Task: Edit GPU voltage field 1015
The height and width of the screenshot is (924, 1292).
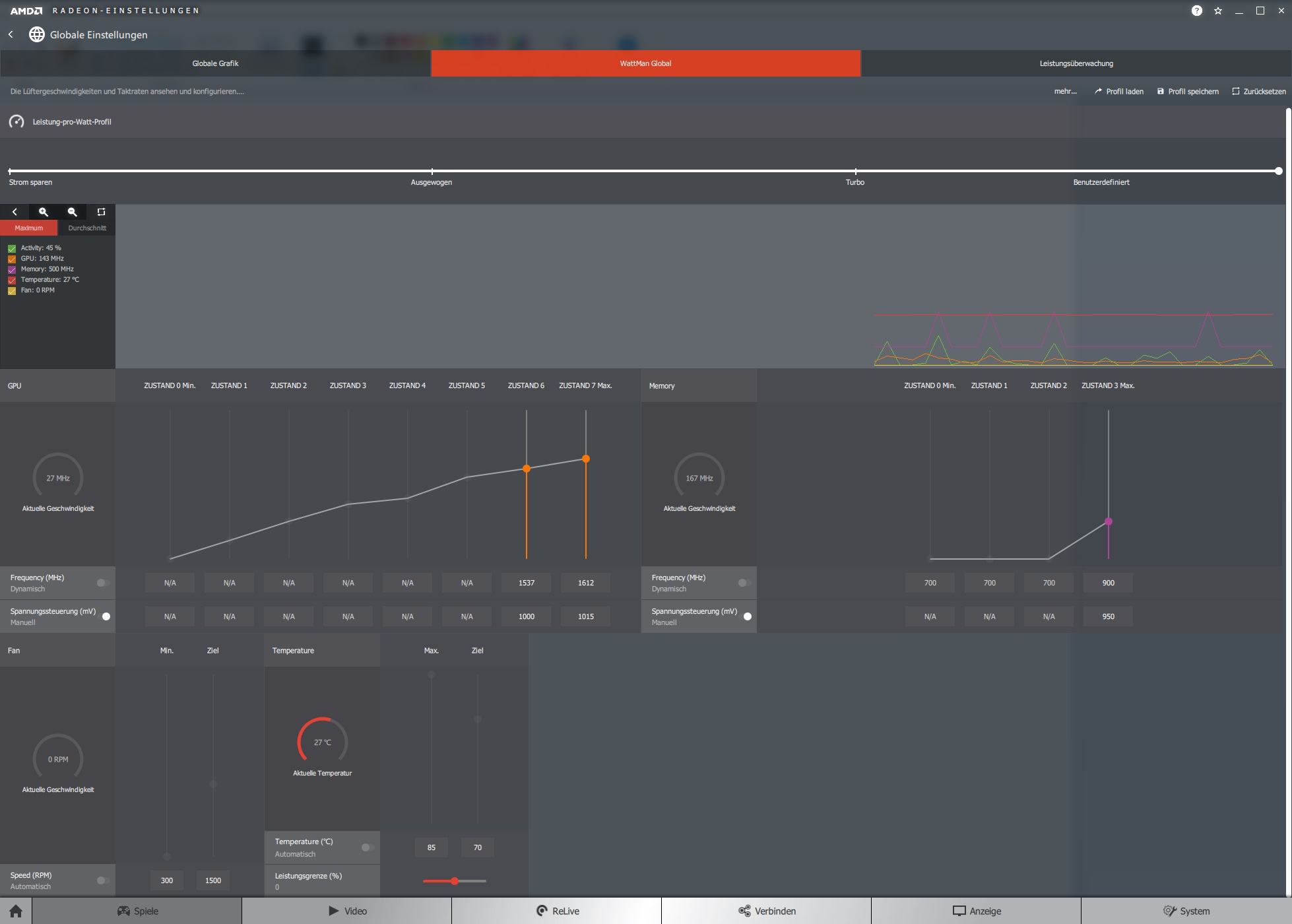Action: tap(586, 616)
